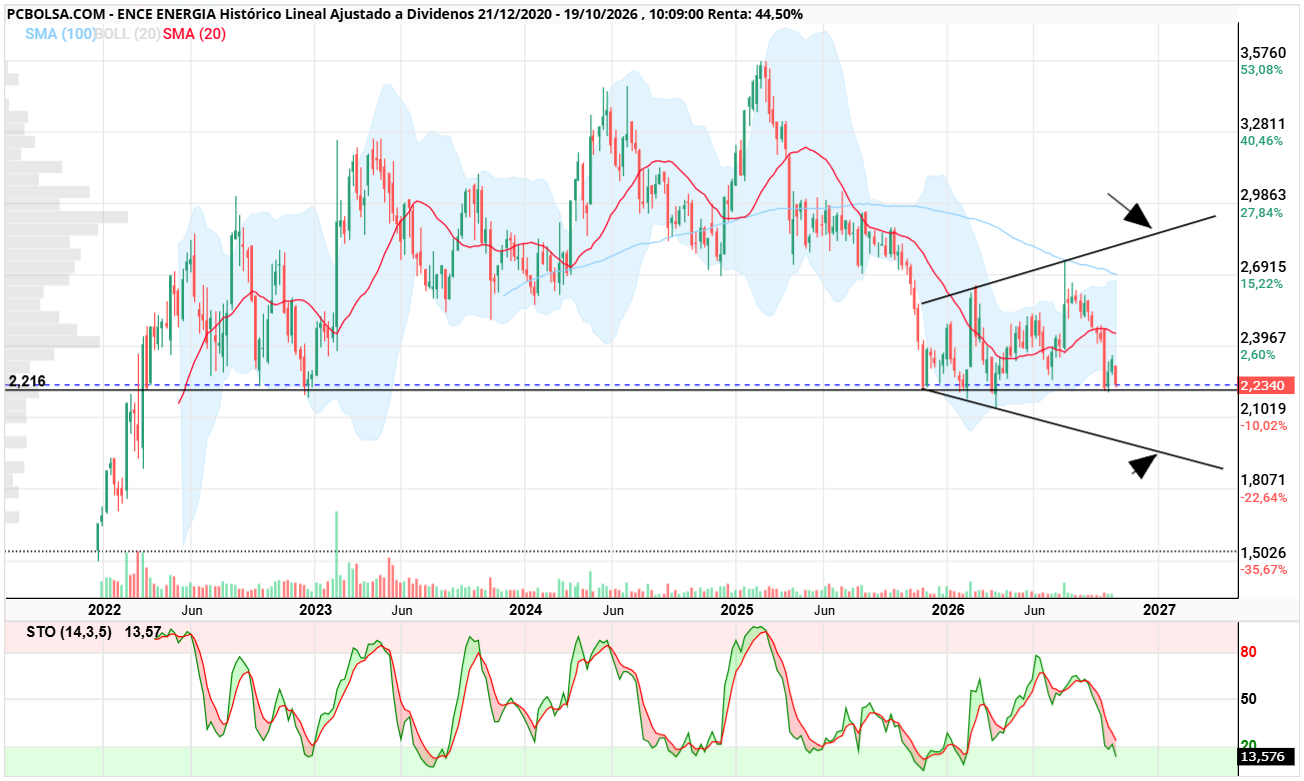Screen dimensions: 1304x781
Task: Select the red 2,2340 current price tag
Action: tap(1265, 385)
